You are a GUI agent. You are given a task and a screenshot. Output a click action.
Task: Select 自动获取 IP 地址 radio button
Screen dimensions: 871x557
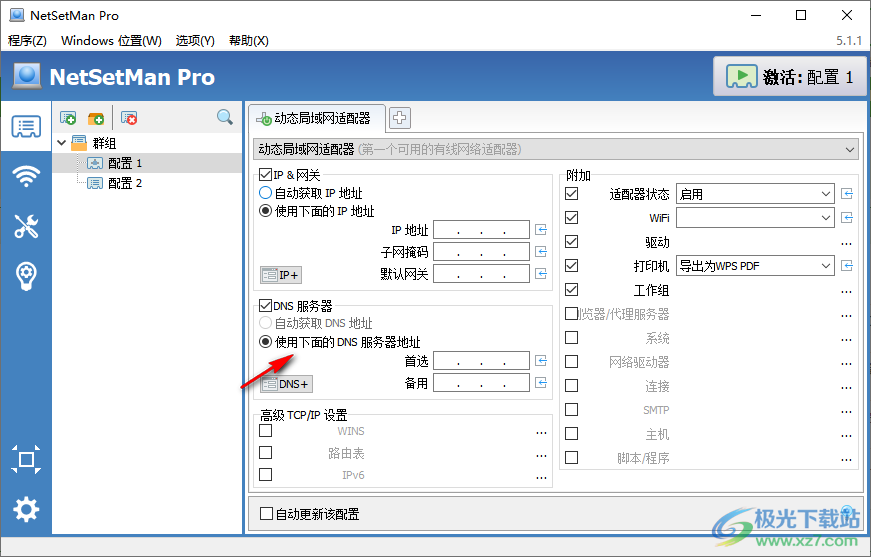click(266, 193)
